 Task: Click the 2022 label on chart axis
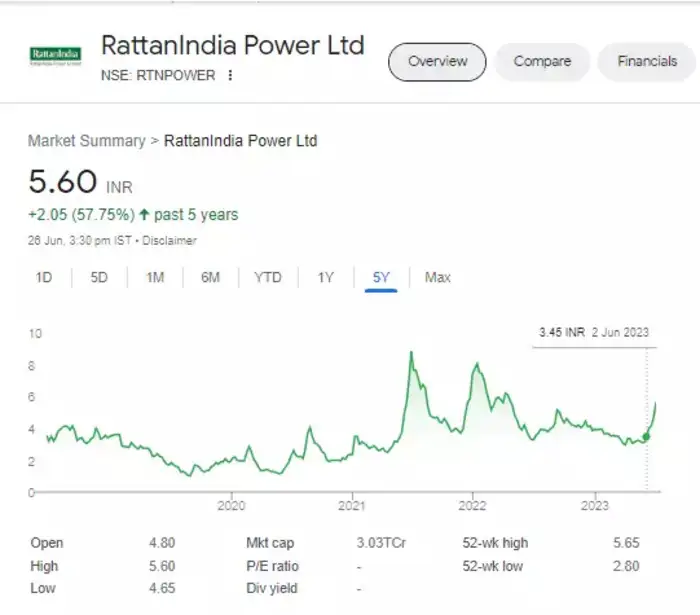pyautogui.click(x=472, y=505)
